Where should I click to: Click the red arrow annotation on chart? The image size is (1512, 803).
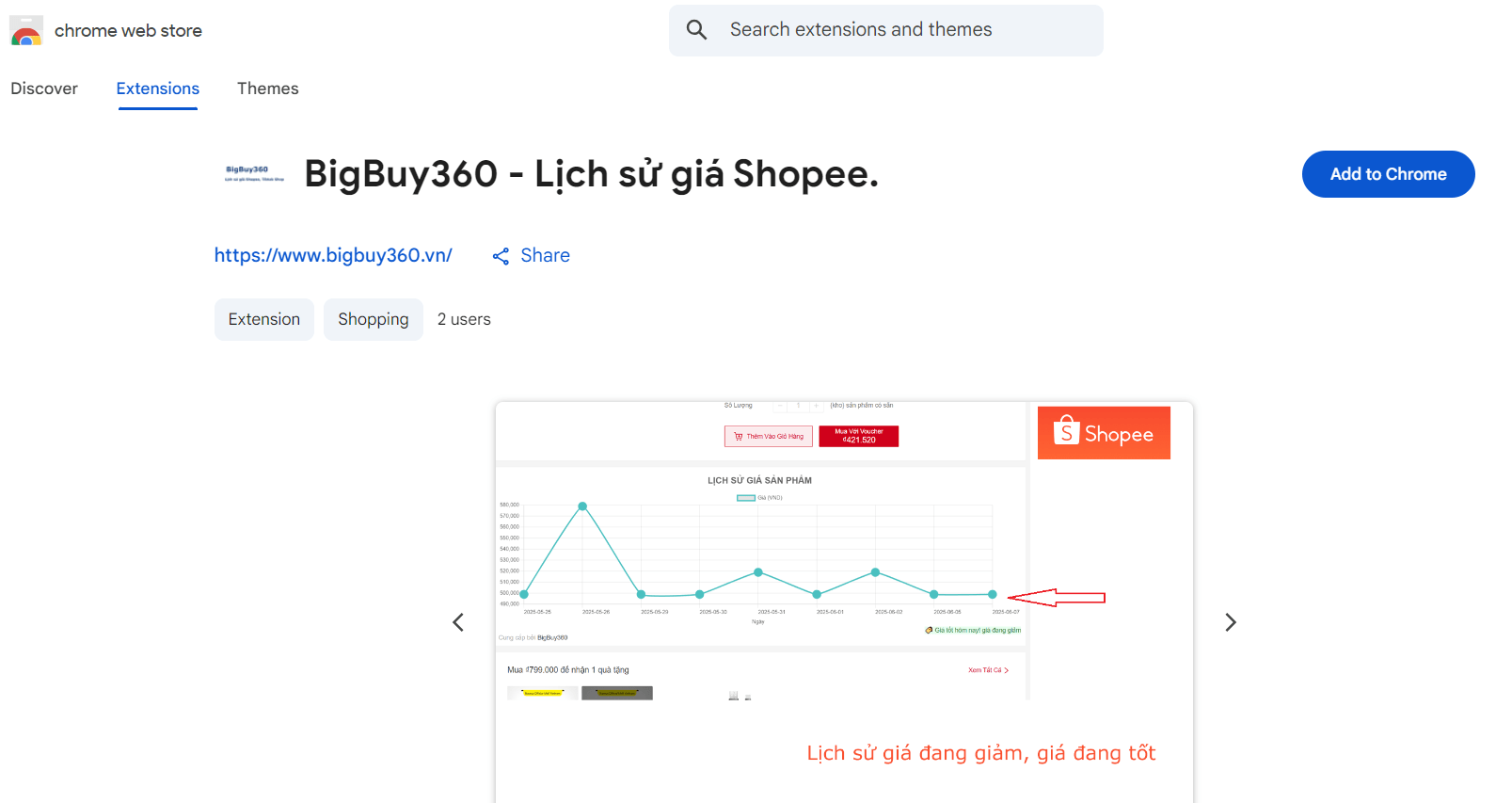1056,598
